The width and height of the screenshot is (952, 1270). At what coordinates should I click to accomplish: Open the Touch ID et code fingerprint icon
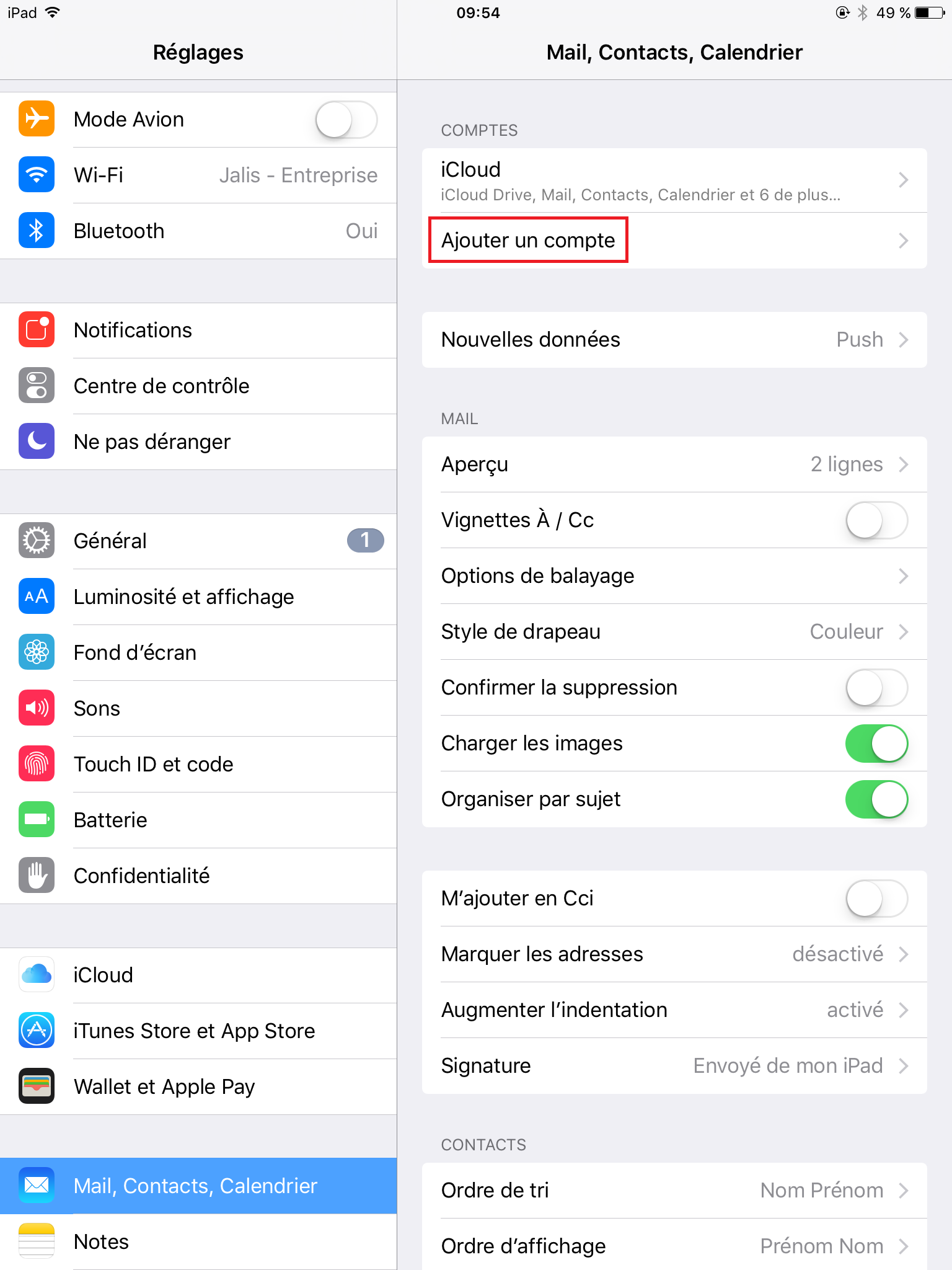37,763
